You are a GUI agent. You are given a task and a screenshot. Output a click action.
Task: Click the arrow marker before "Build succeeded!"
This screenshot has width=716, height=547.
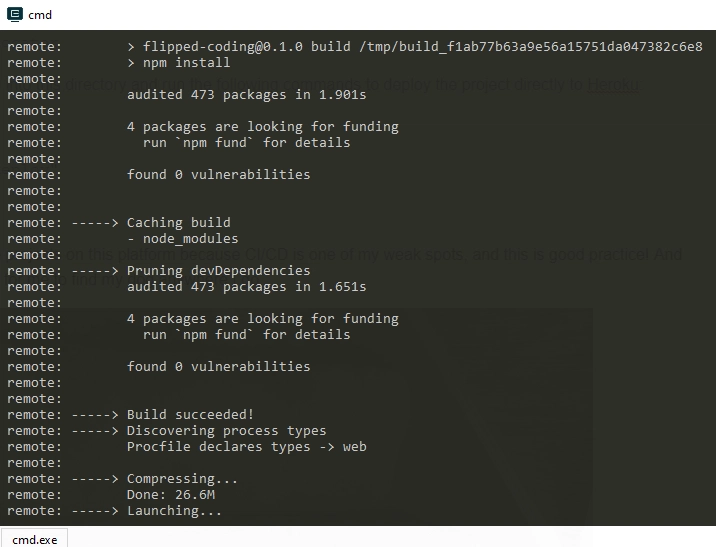95,415
